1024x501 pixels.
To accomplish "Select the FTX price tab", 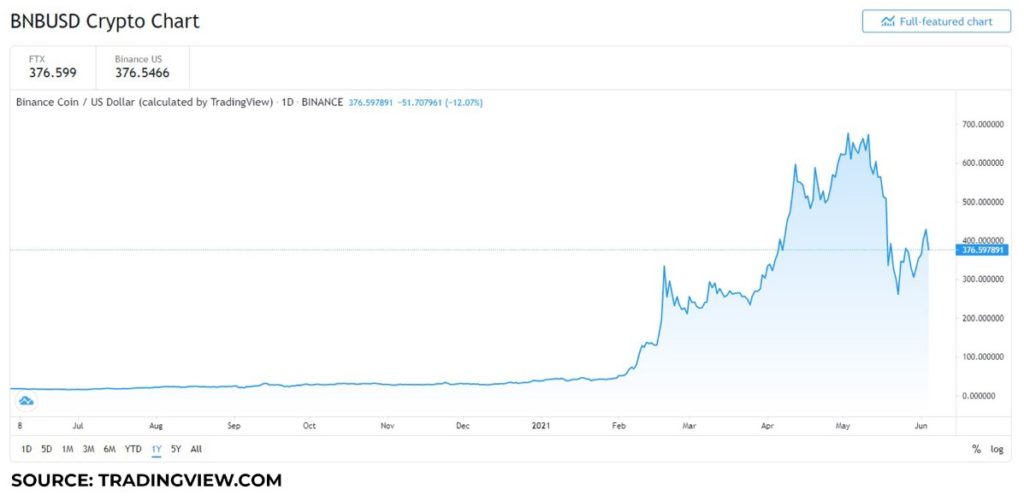I will [54, 66].
